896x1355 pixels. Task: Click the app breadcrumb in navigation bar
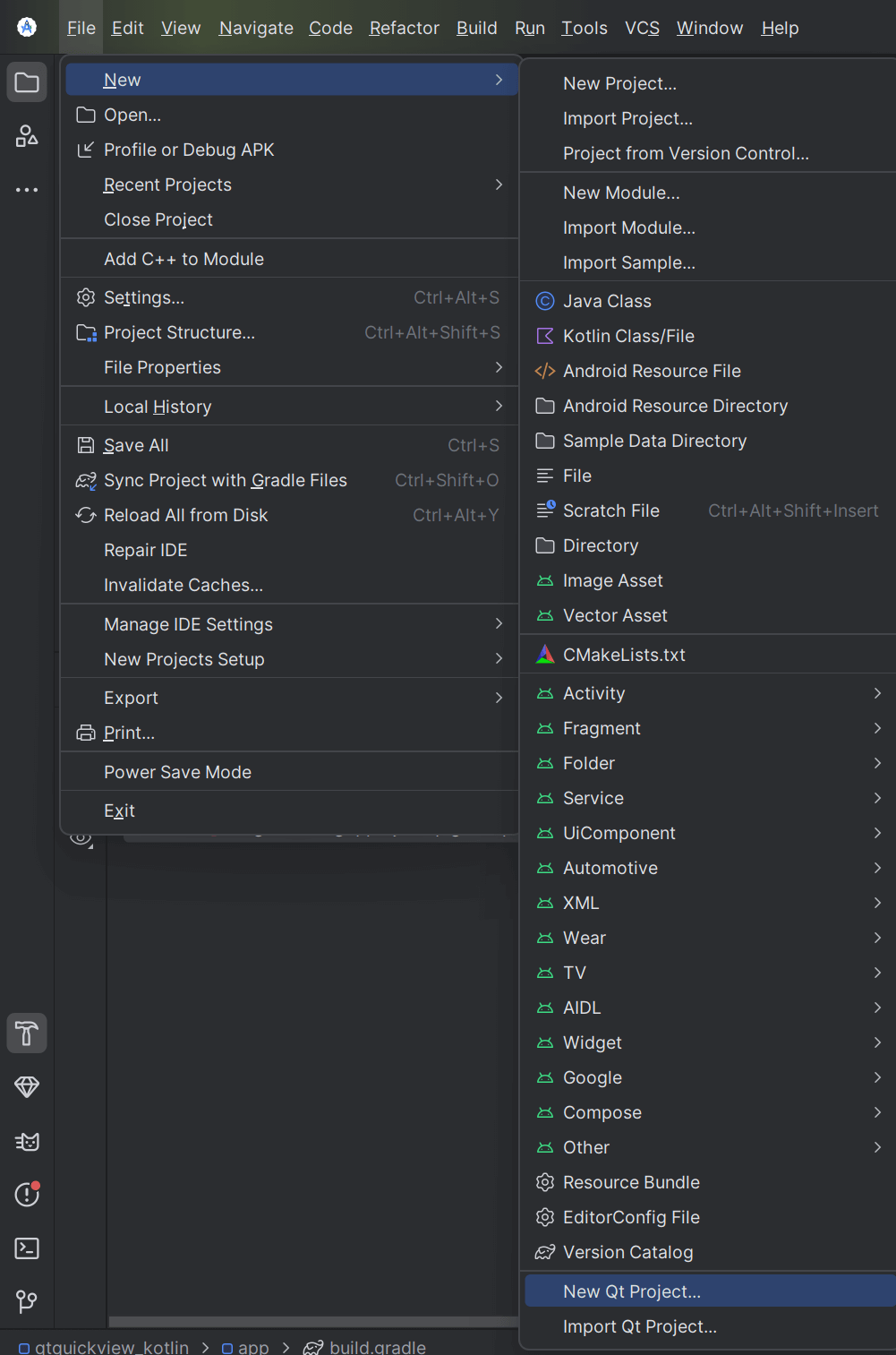[252, 1347]
